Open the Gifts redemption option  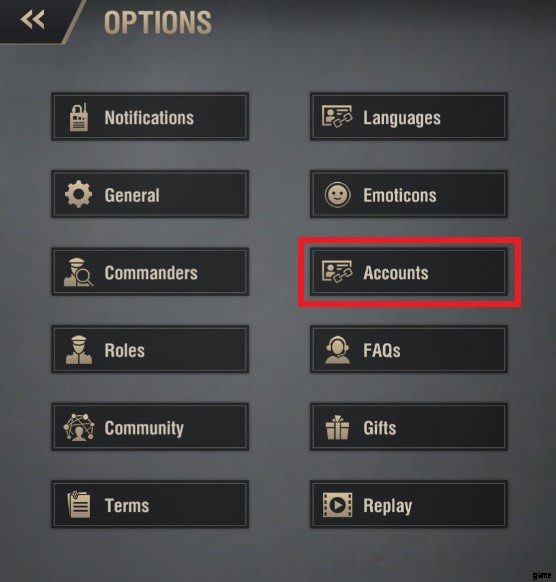(409, 427)
